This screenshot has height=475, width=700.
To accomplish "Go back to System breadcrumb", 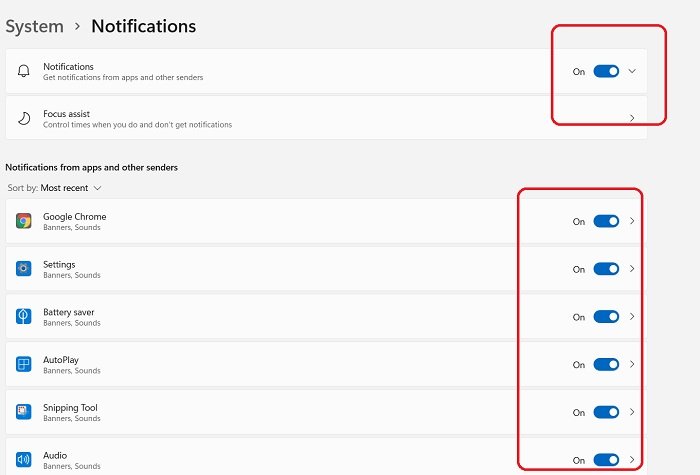I will pyautogui.click(x=34, y=26).
